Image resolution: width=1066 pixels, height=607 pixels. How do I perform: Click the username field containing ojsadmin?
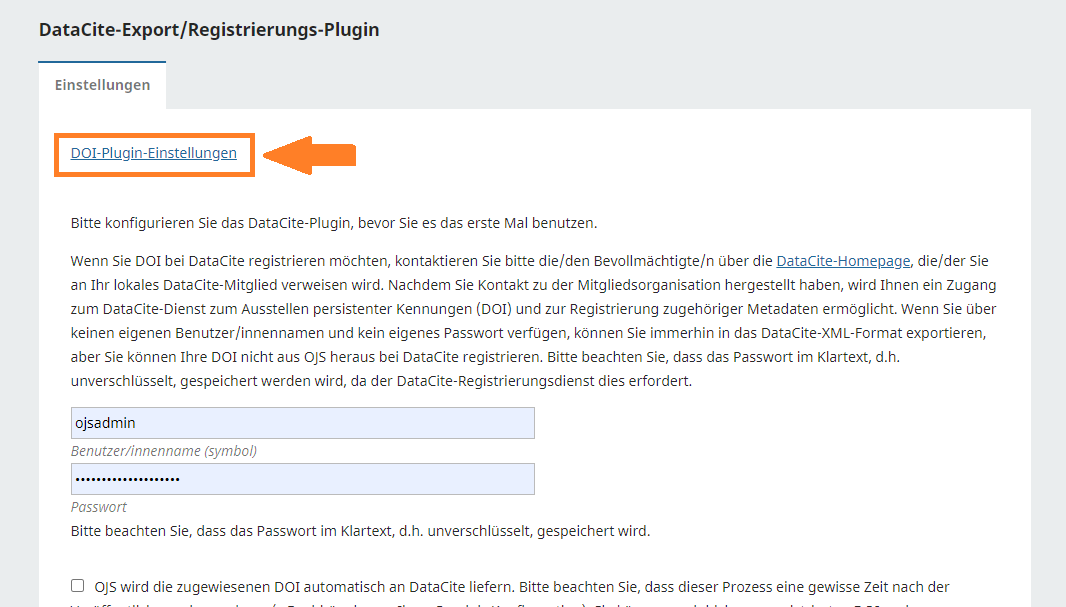click(302, 423)
